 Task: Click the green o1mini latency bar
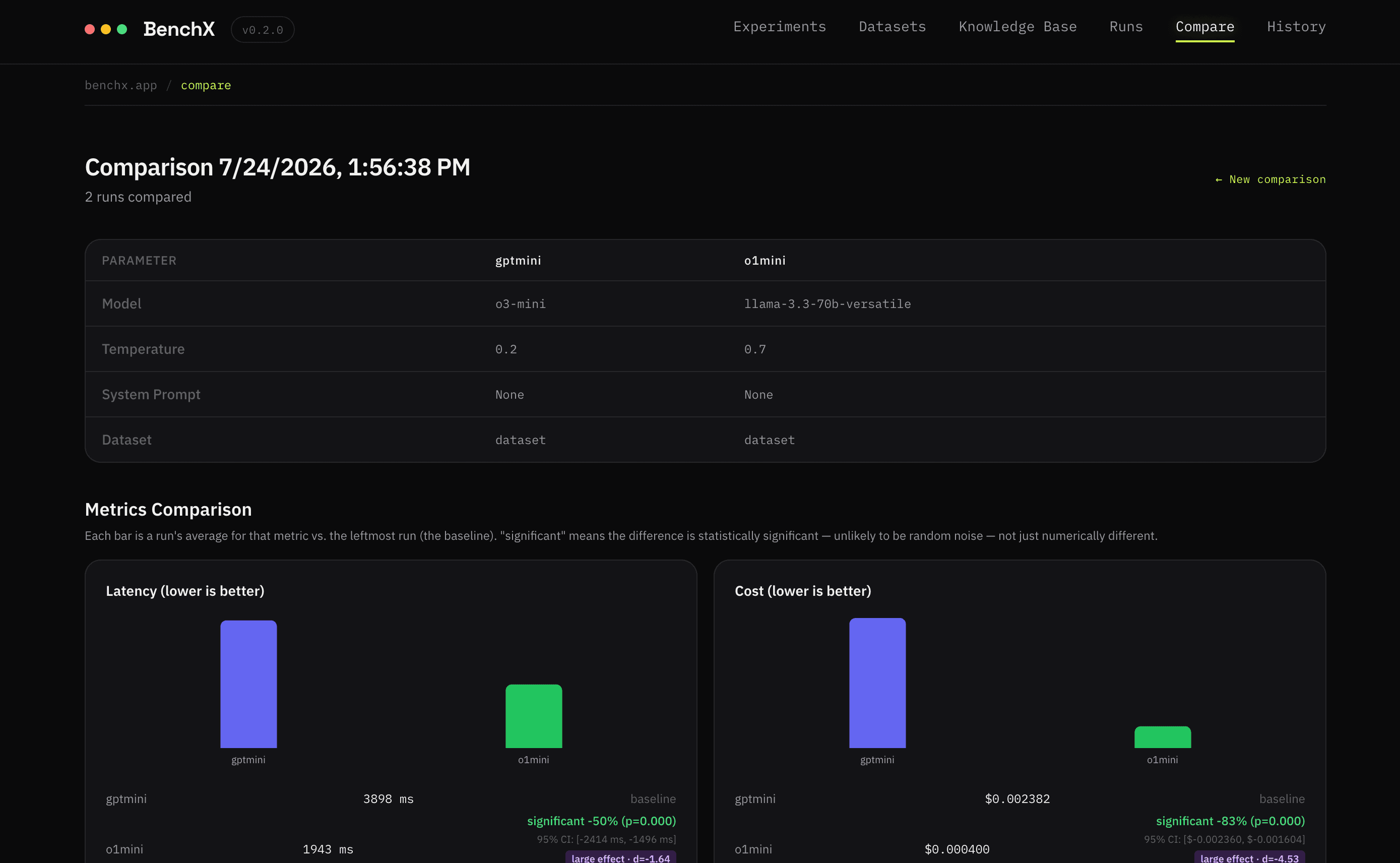pos(533,716)
